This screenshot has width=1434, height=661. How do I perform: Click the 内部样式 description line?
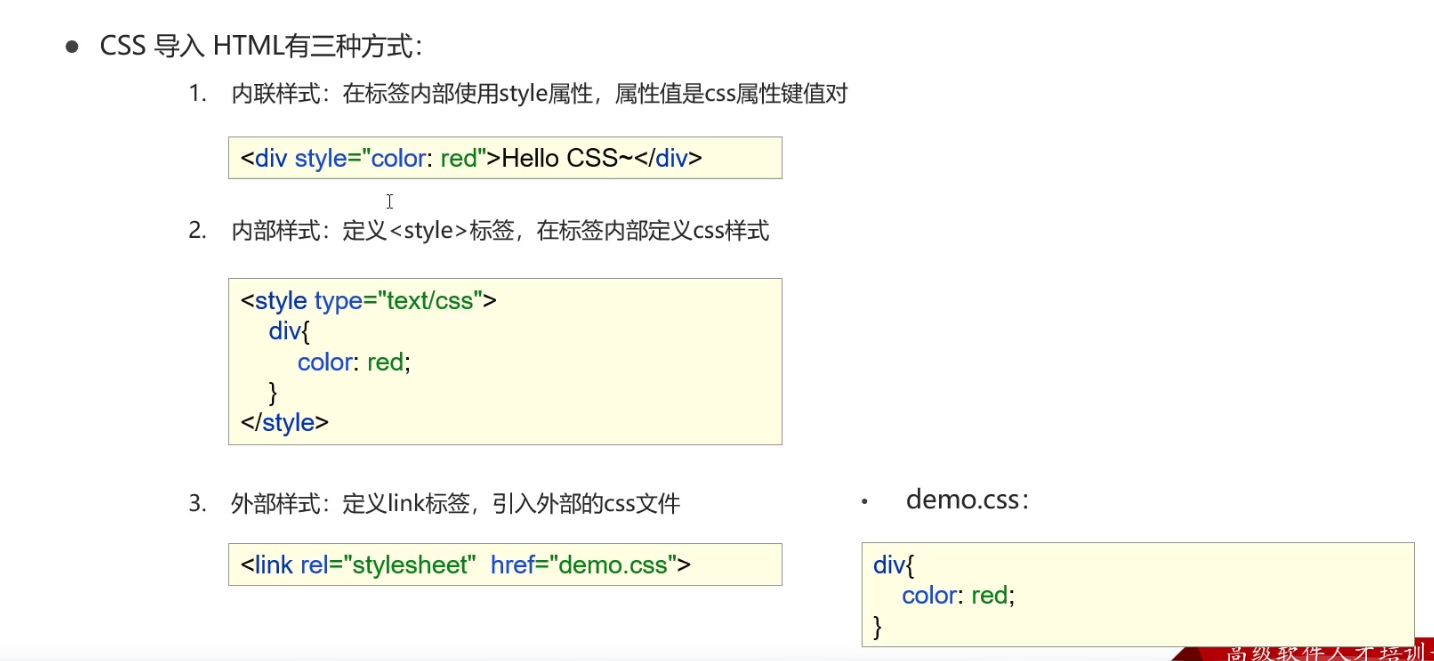[500, 231]
